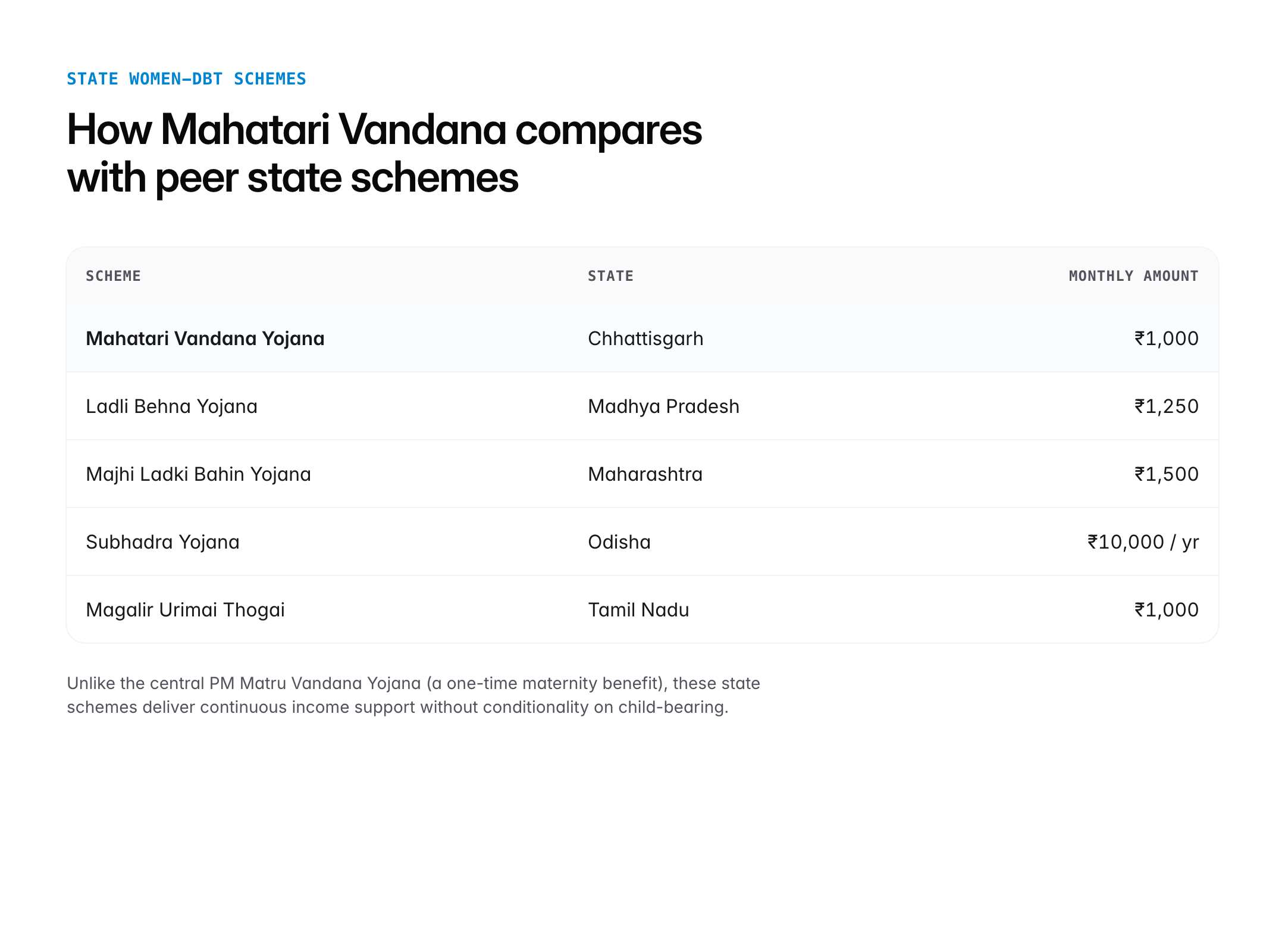Viewport: 1285px width, 952px height.
Task: Click the State Women-DBT Schemes label
Action: [186, 79]
